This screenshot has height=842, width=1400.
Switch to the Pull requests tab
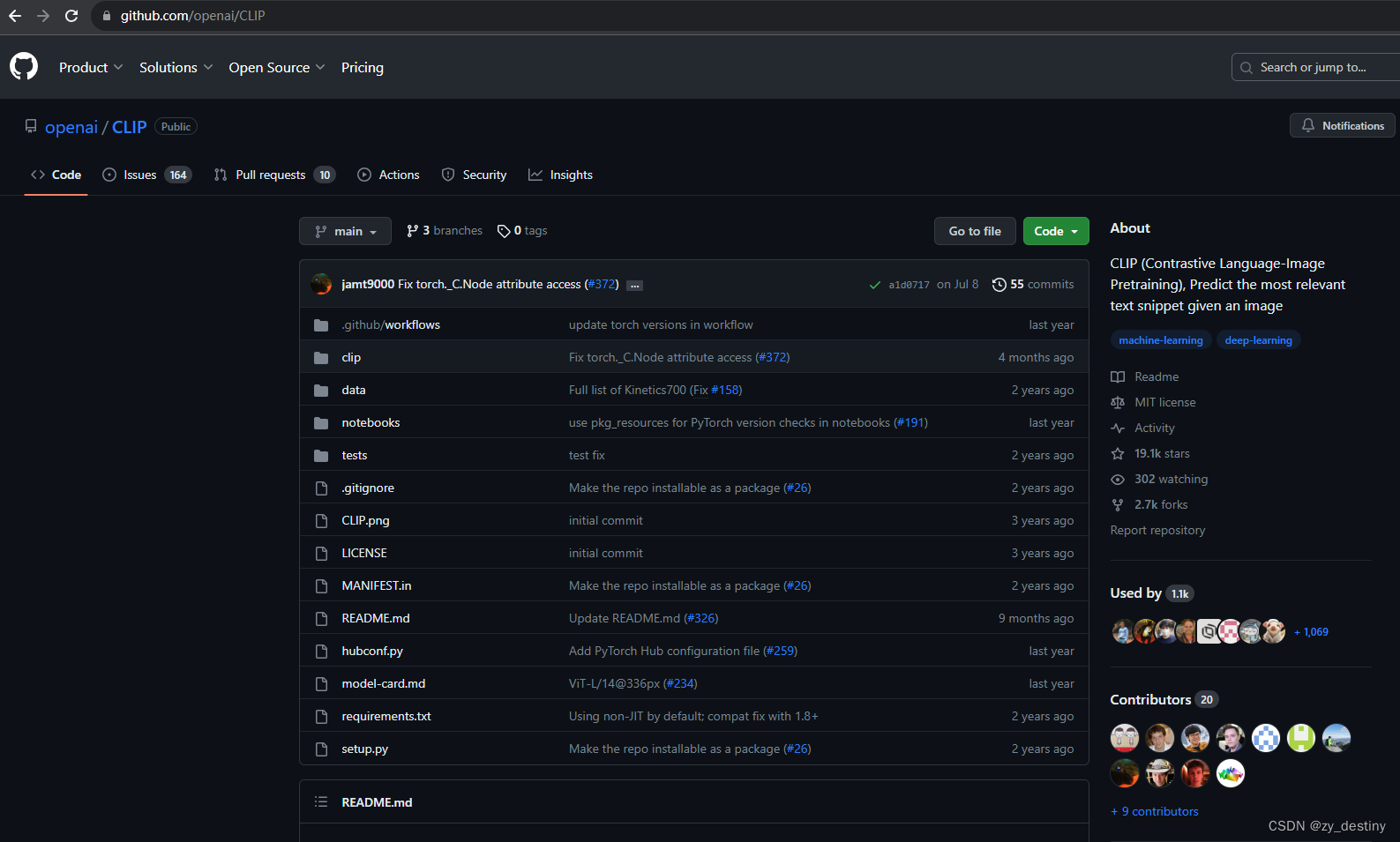(274, 175)
